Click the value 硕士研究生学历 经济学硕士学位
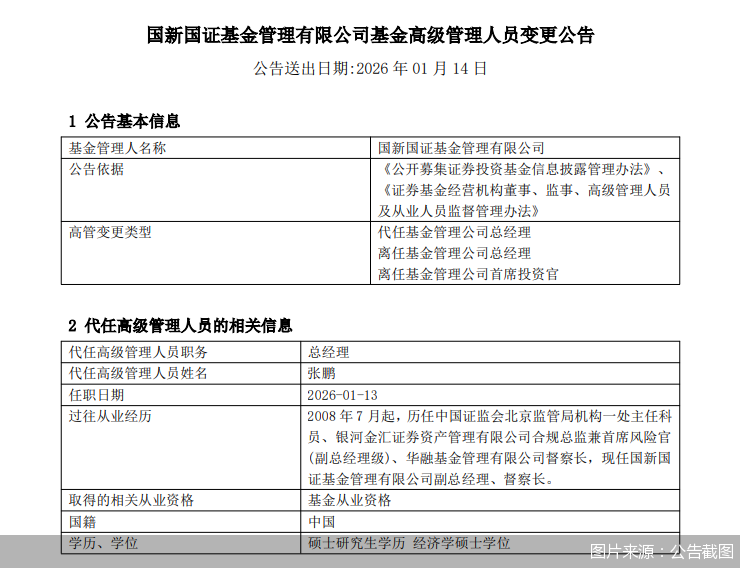The width and height of the screenshot is (740, 568). click(409, 543)
